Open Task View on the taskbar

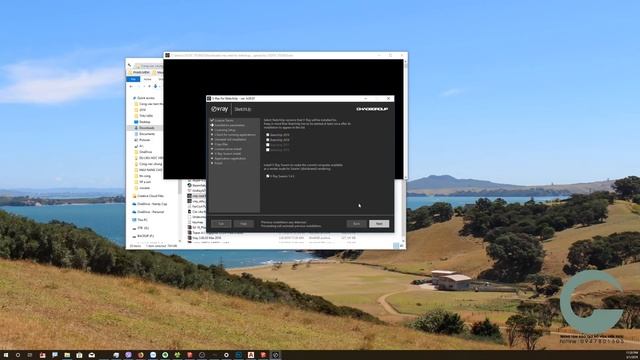coord(30,355)
